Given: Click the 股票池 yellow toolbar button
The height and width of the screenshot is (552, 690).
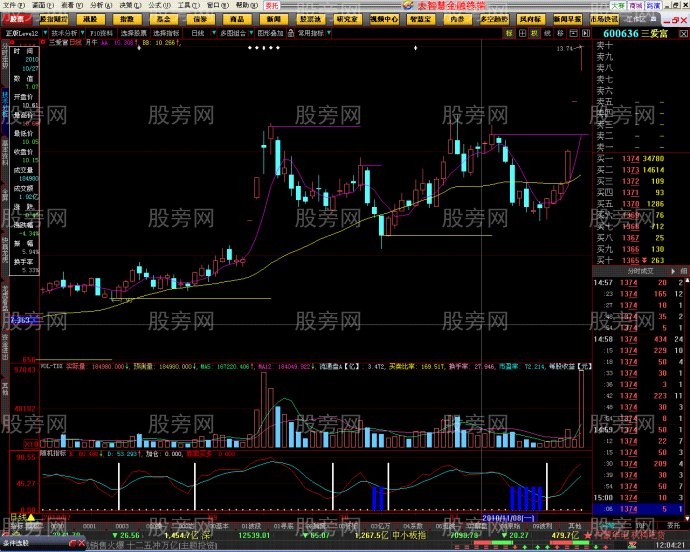Looking at the screenshot, I should [x=311, y=19].
